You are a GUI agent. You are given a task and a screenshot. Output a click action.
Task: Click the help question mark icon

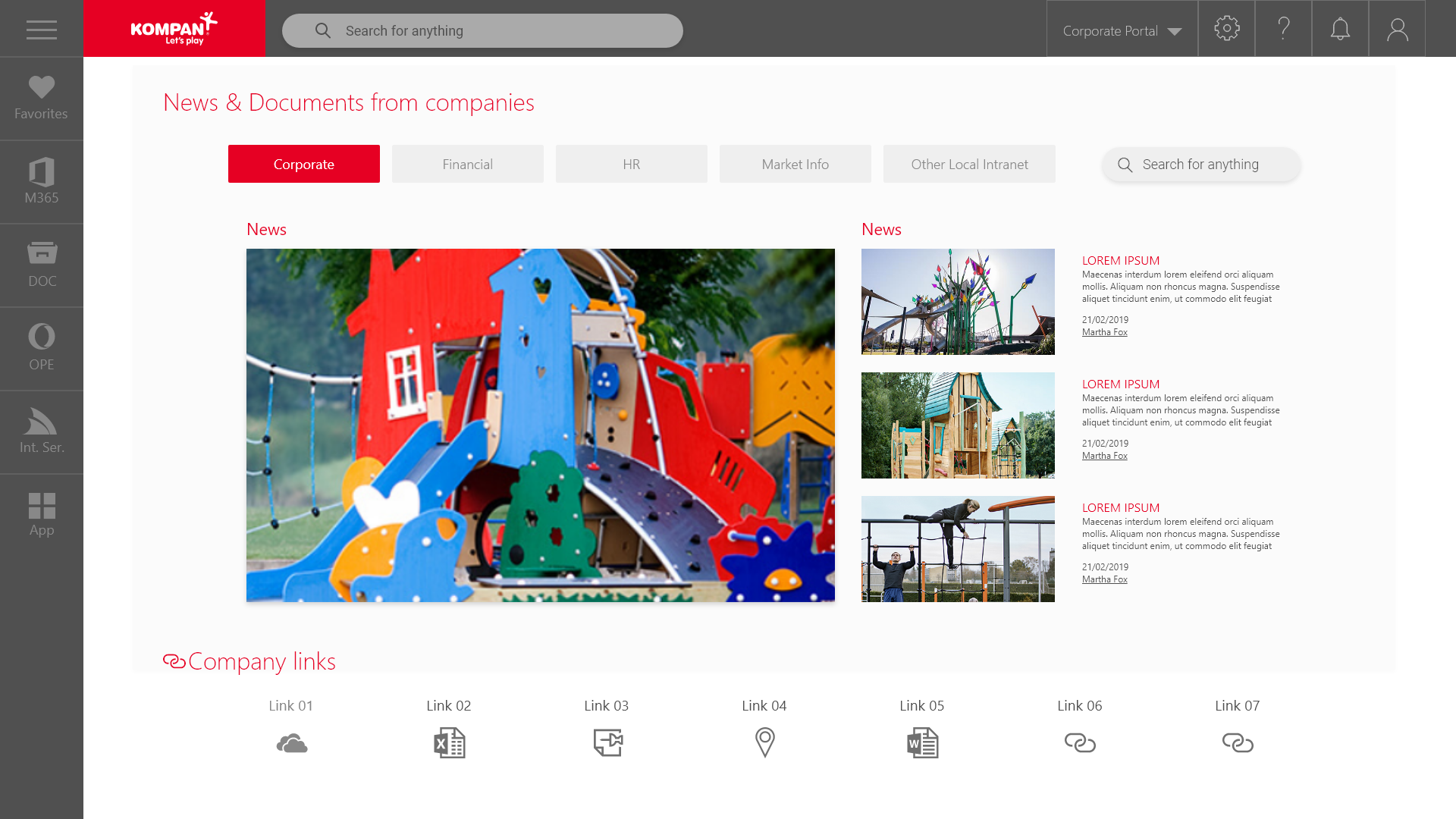coord(1283,29)
